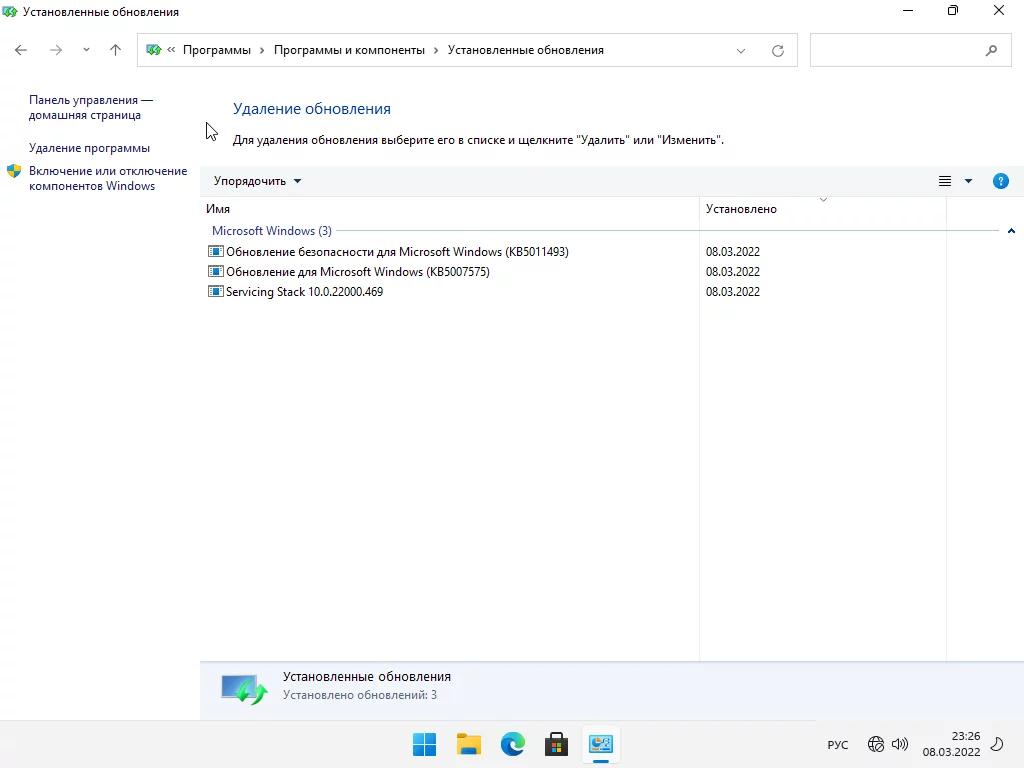Open the view options dropdown arrow
Image resolution: width=1024 pixels, height=768 pixels.
point(968,182)
